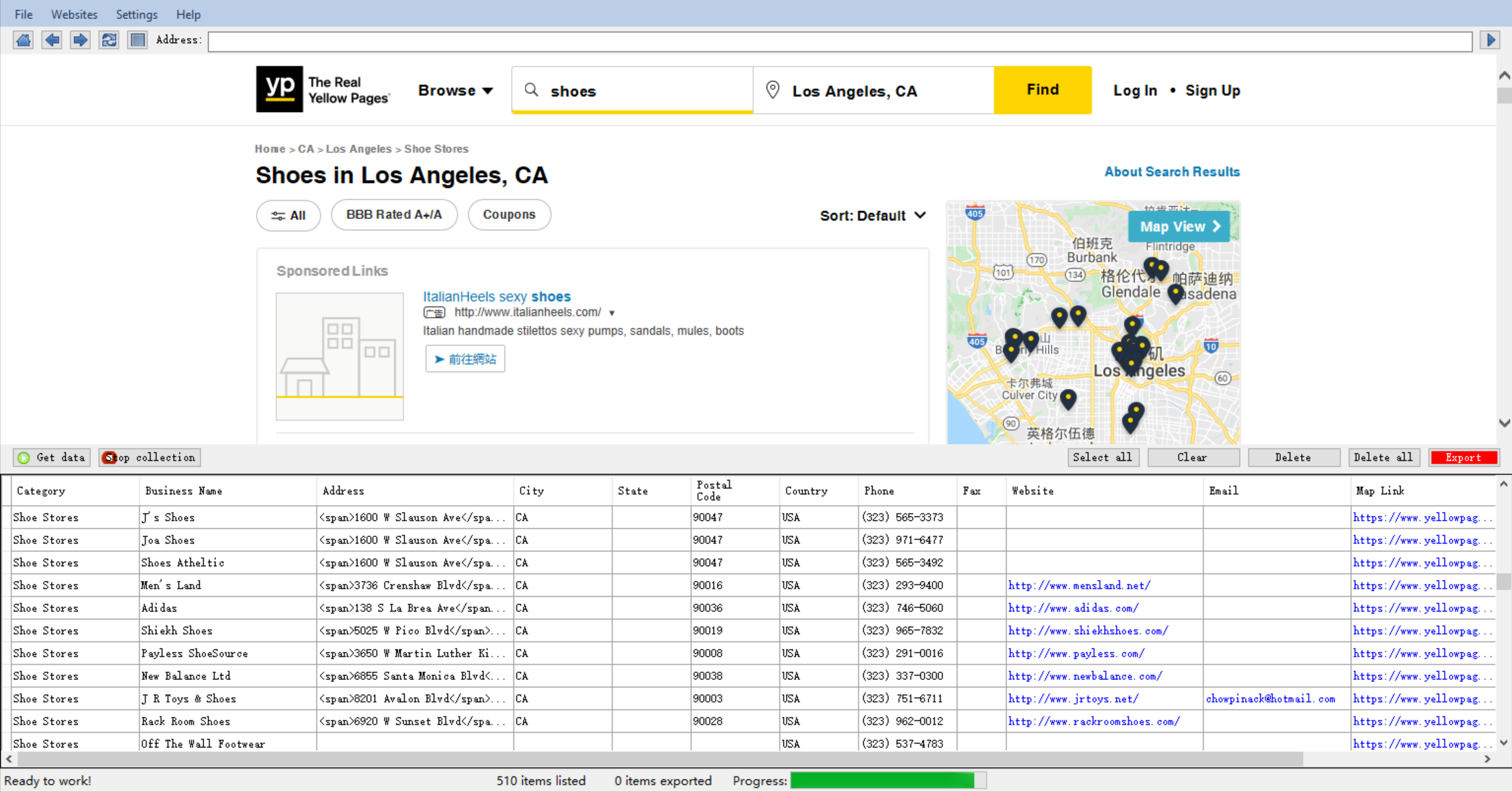The image size is (1512, 792).
Task: Open the Websites menu
Action: coord(74,14)
